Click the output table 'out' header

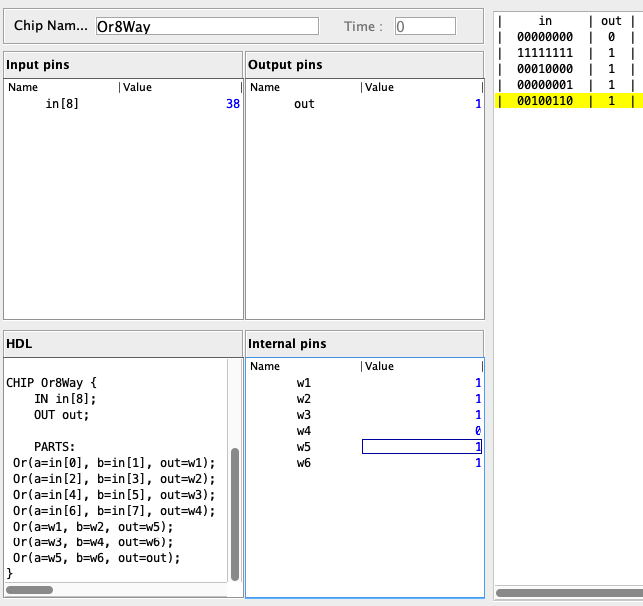coord(611,21)
